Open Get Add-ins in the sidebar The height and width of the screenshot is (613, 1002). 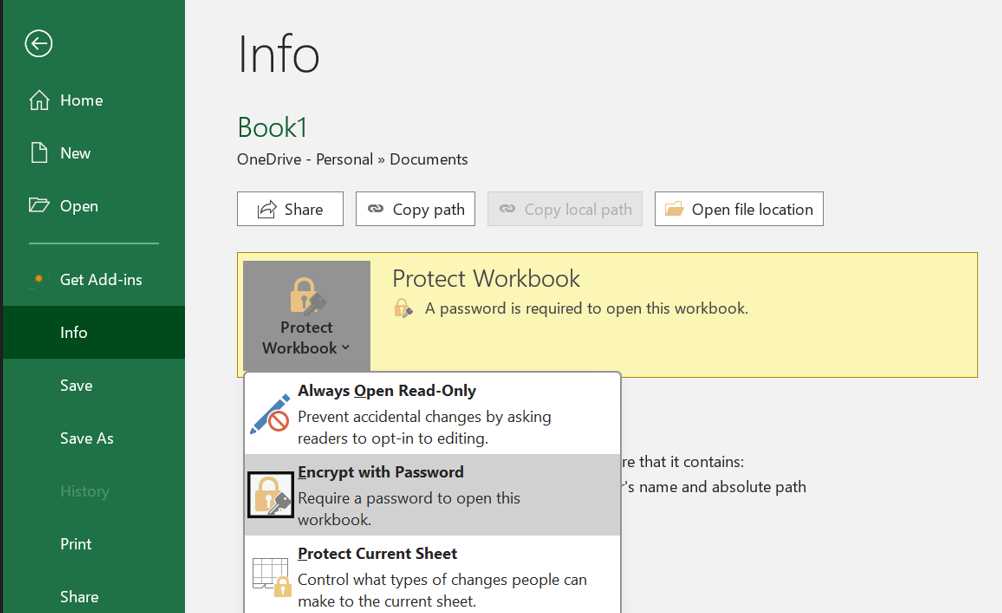point(100,279)
